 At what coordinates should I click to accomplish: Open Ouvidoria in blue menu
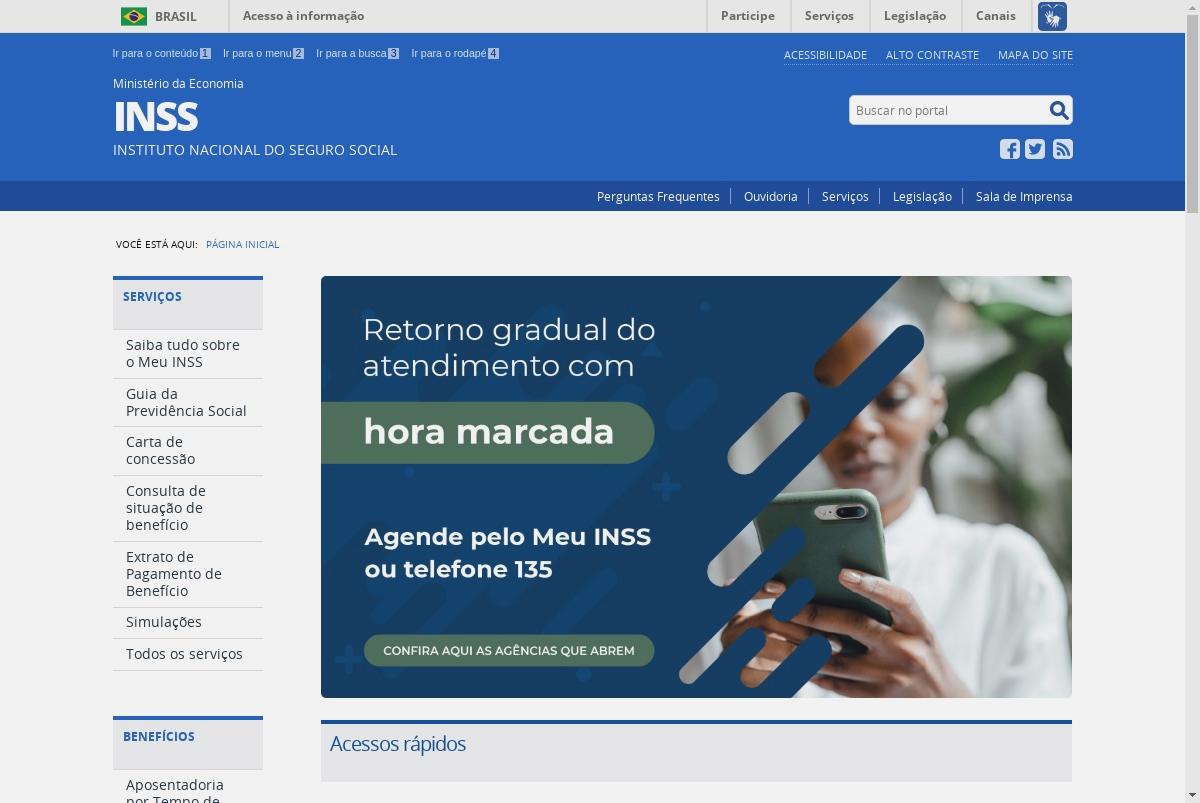pos(771,196)
